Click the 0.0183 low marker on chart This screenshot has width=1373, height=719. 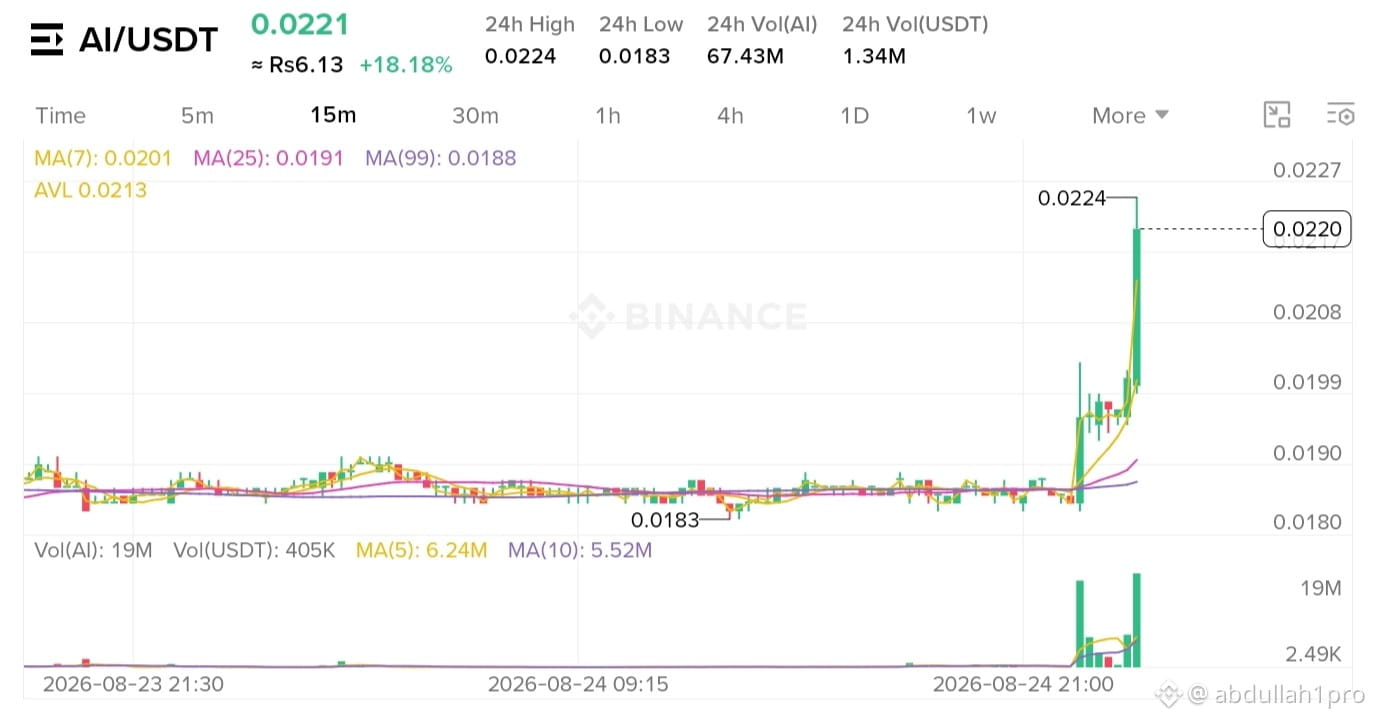[665, 520]
